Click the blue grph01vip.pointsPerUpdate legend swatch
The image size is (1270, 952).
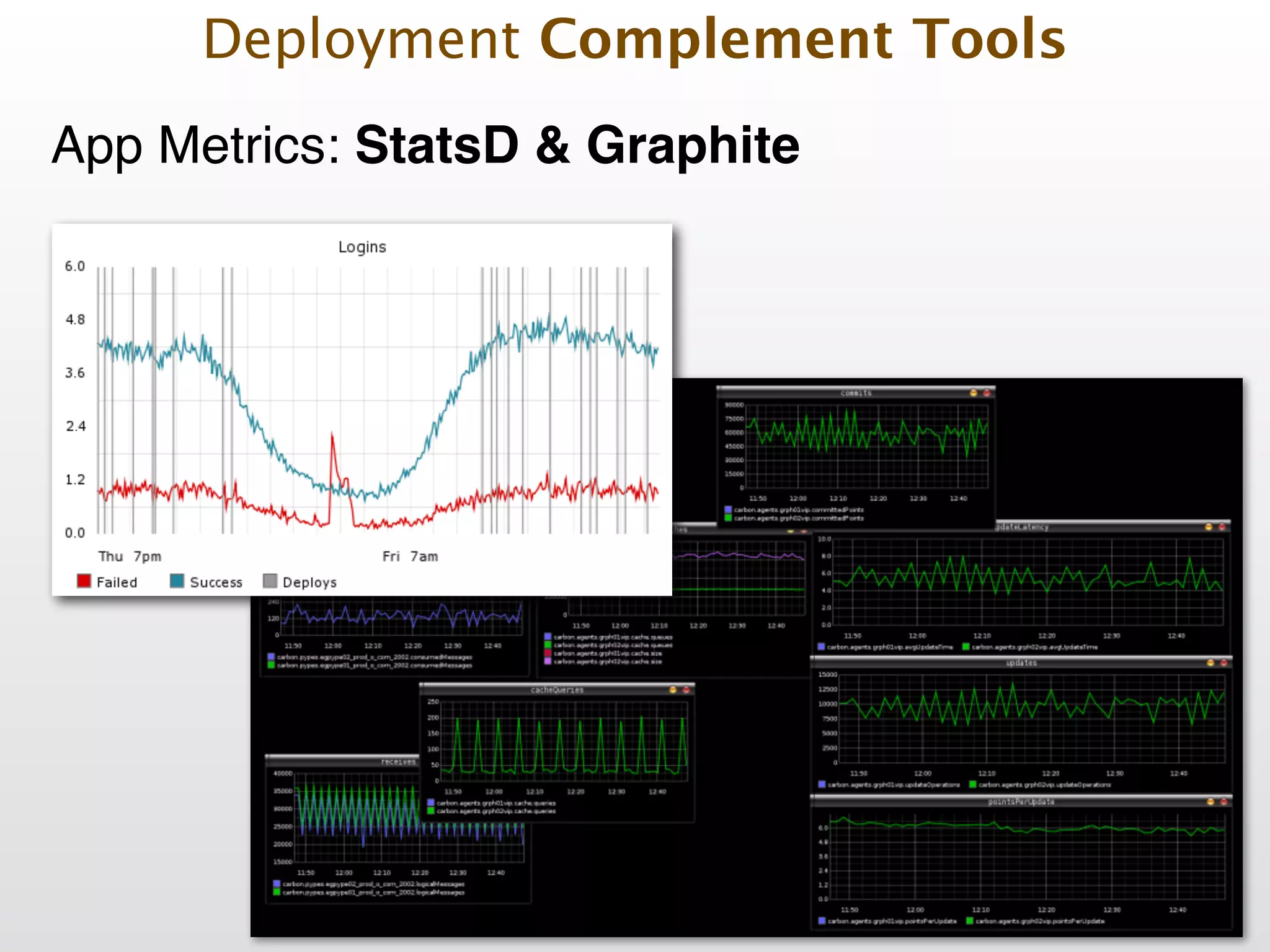[x=822, y=921]
